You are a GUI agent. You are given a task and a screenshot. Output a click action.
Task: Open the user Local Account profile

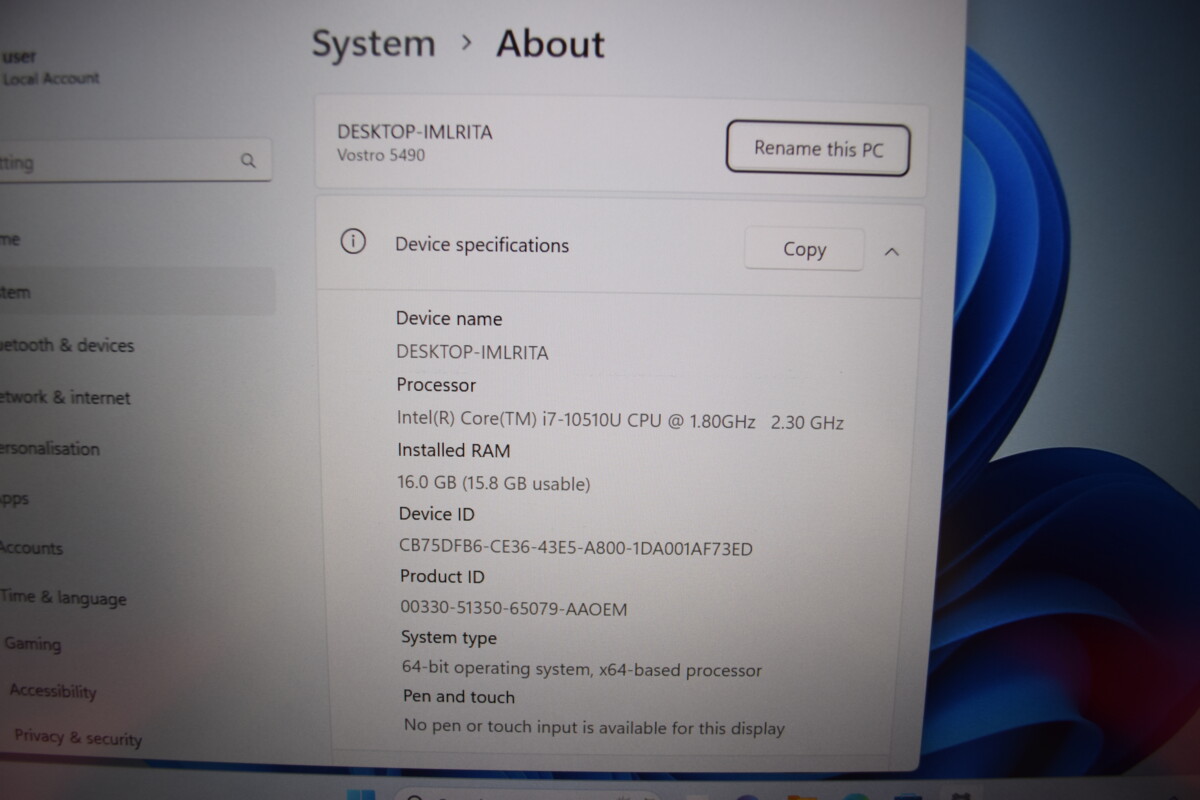click(x=50, y=68)
